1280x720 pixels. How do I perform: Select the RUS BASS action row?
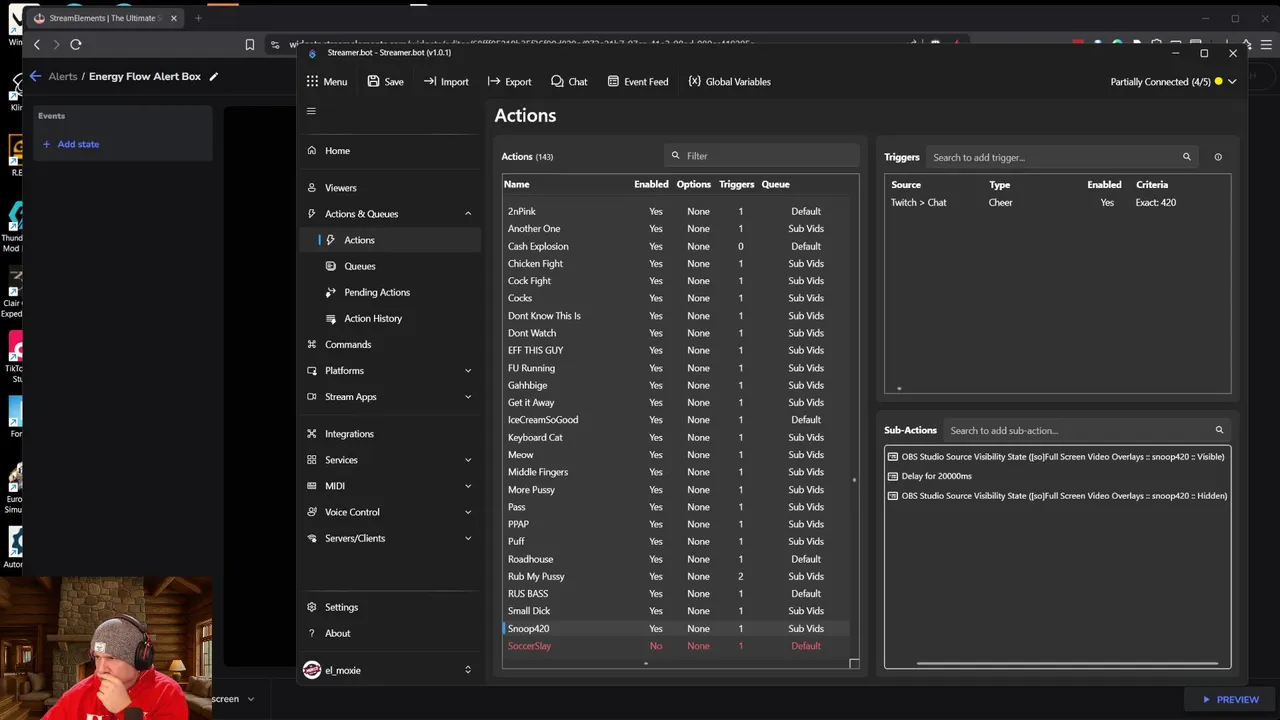click(x=676, y=594)
